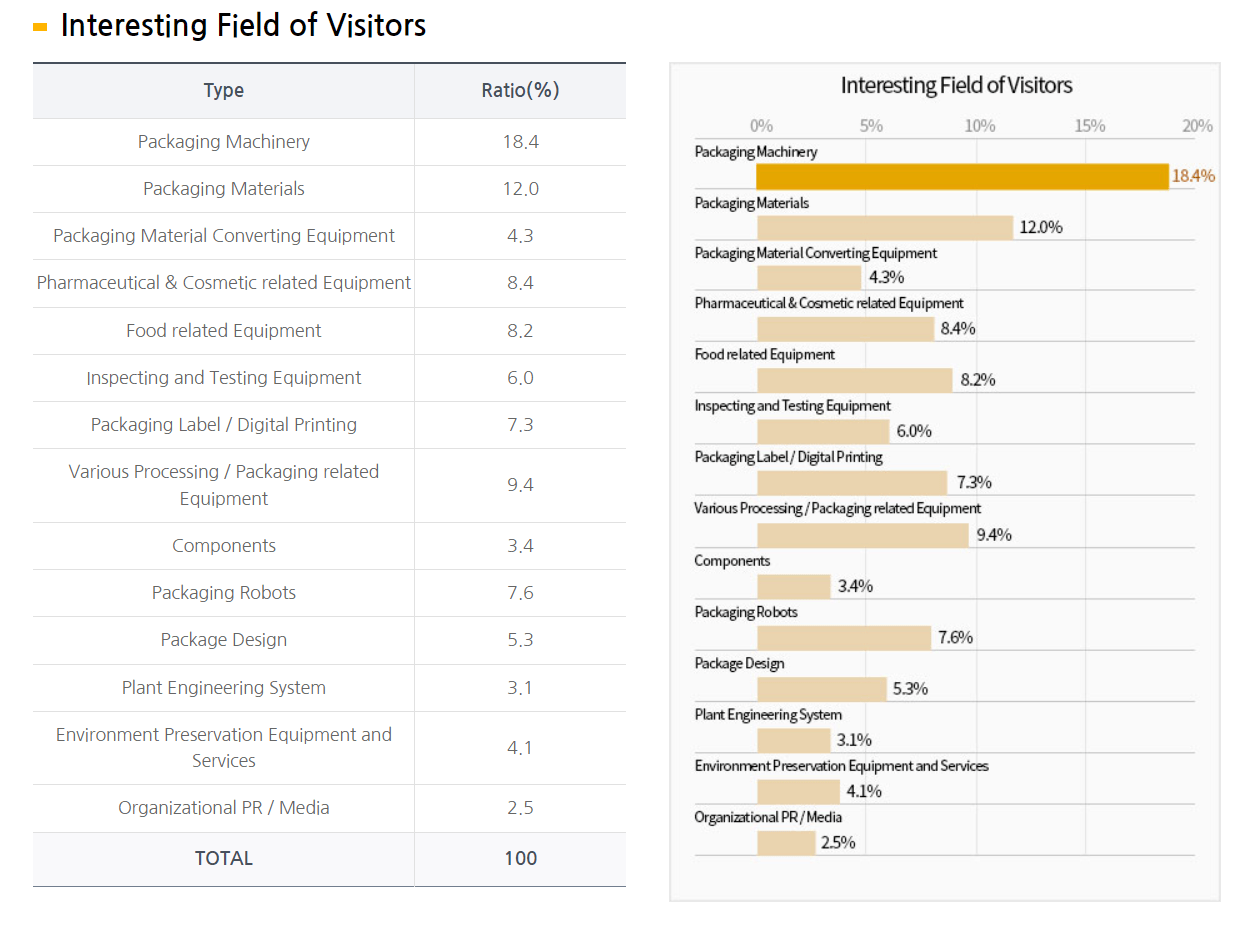Viewport: 1238px width, 935px height.
Task: Click the 20% axis label on the chart
Action: [x=1197, y=126]
